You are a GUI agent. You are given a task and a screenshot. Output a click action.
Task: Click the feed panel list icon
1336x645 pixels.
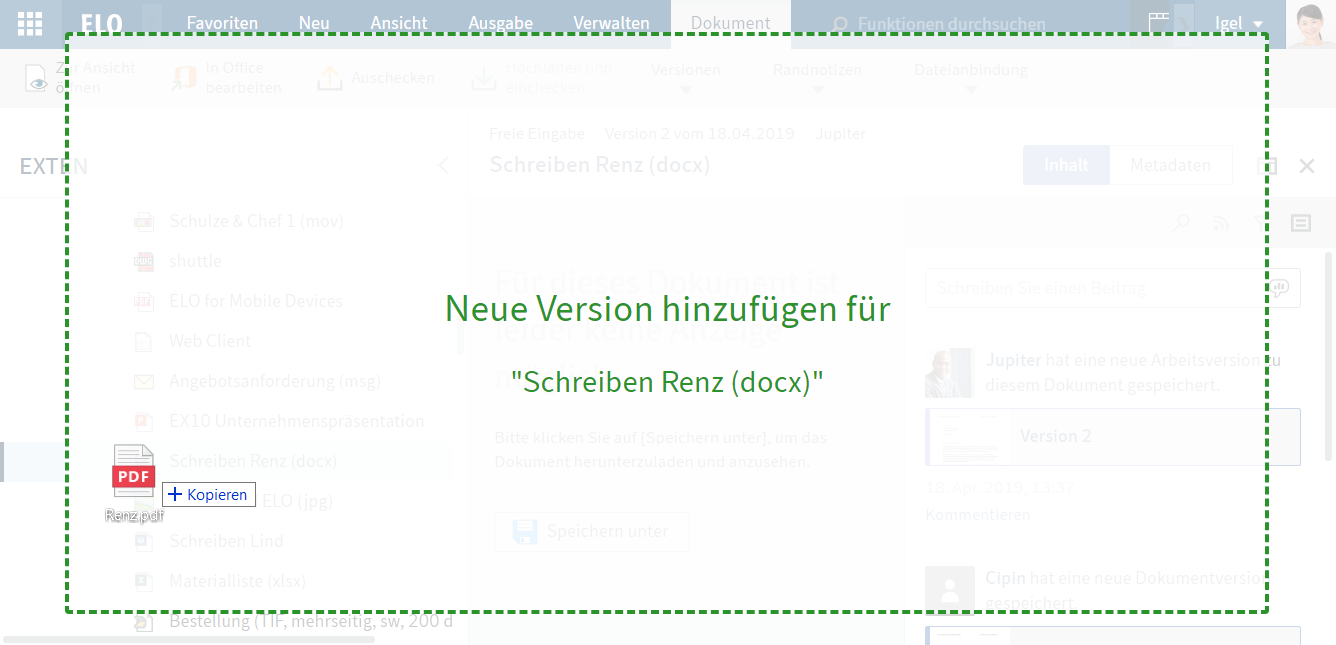(1300, 223)
